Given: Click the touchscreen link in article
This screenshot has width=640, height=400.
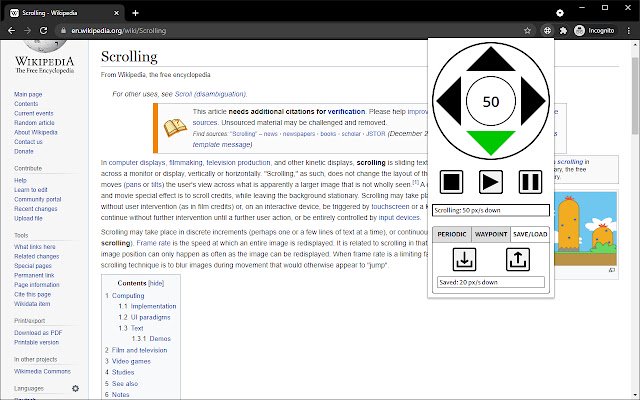Looking at the screenshot, I should pos(390,207).
